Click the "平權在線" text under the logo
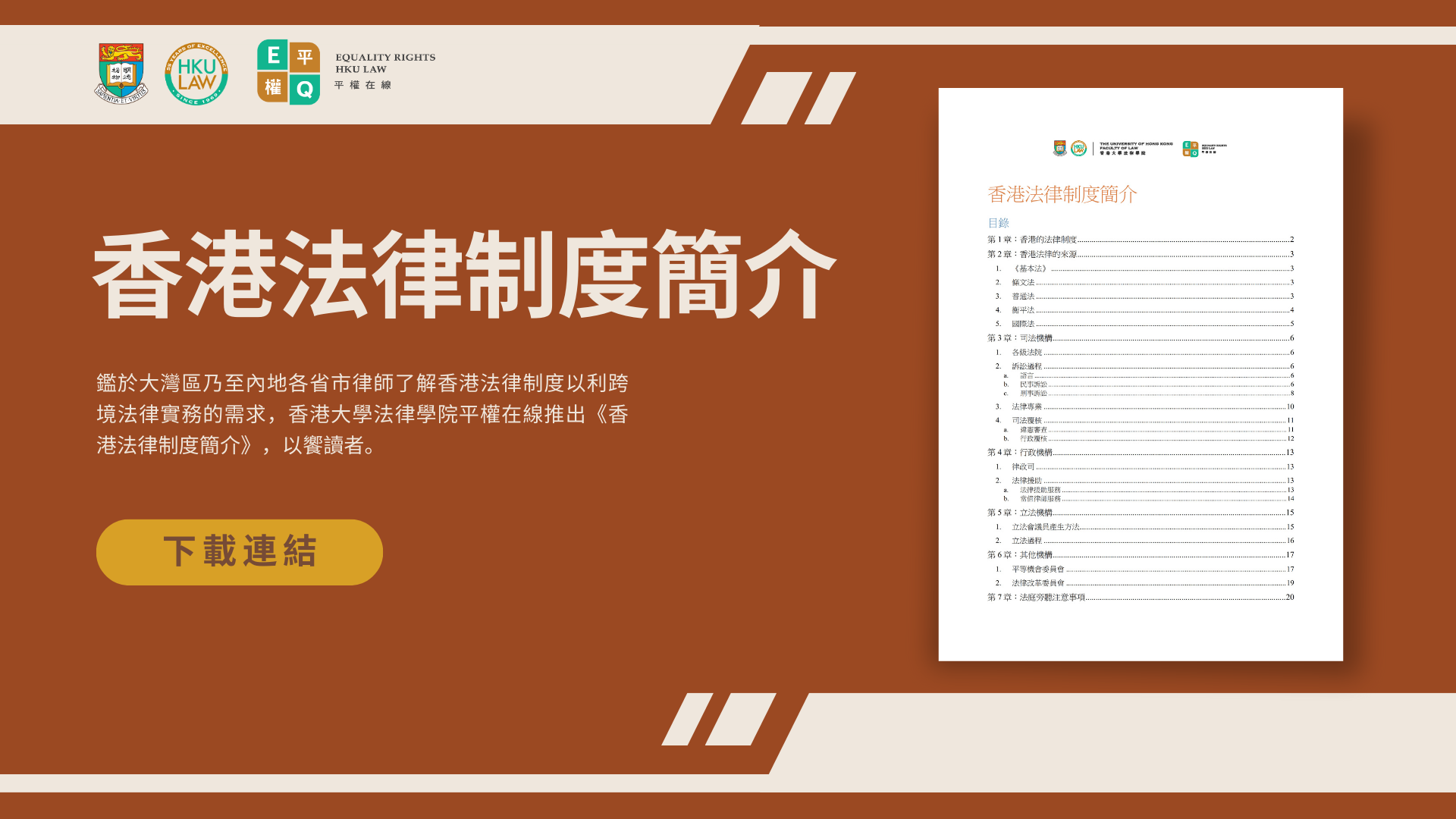 pyautogui.click(x=362, y=85)
